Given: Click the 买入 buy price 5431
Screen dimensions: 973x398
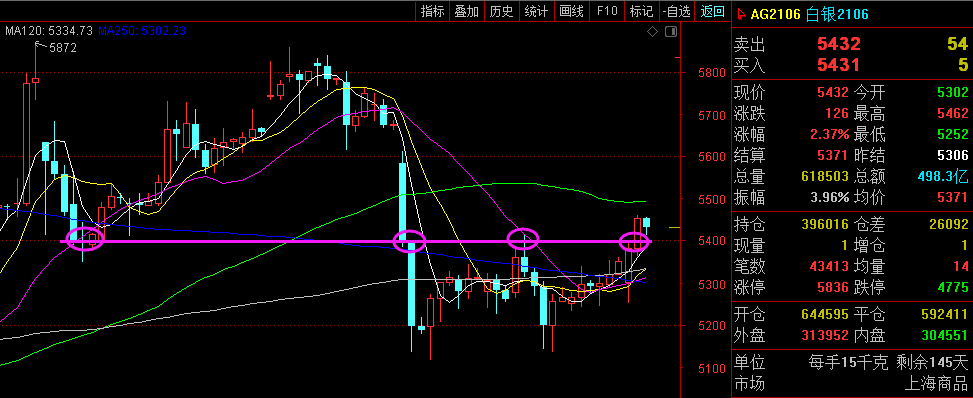Looking at the screenshot, I should click(838, 64).
